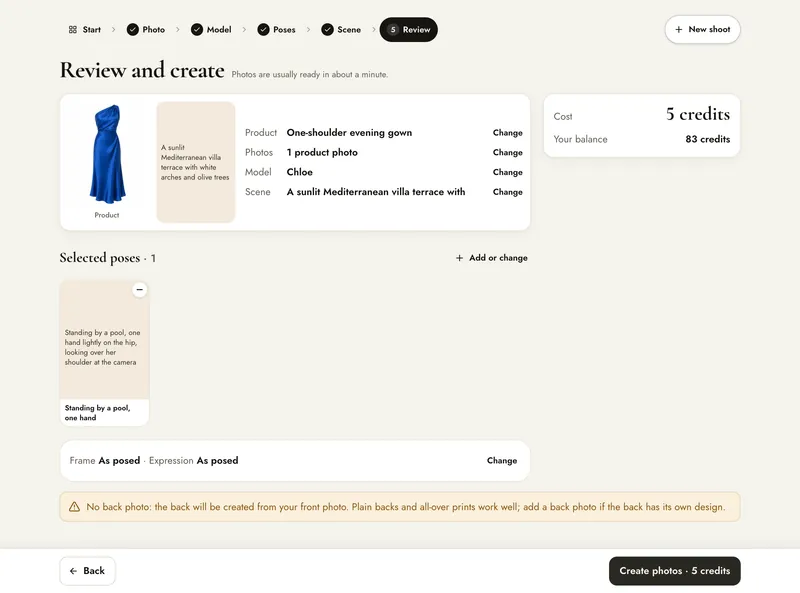Screen dimensions: 800x593
Task: Click the Model step checkmark icon
Action: (197, 30)
